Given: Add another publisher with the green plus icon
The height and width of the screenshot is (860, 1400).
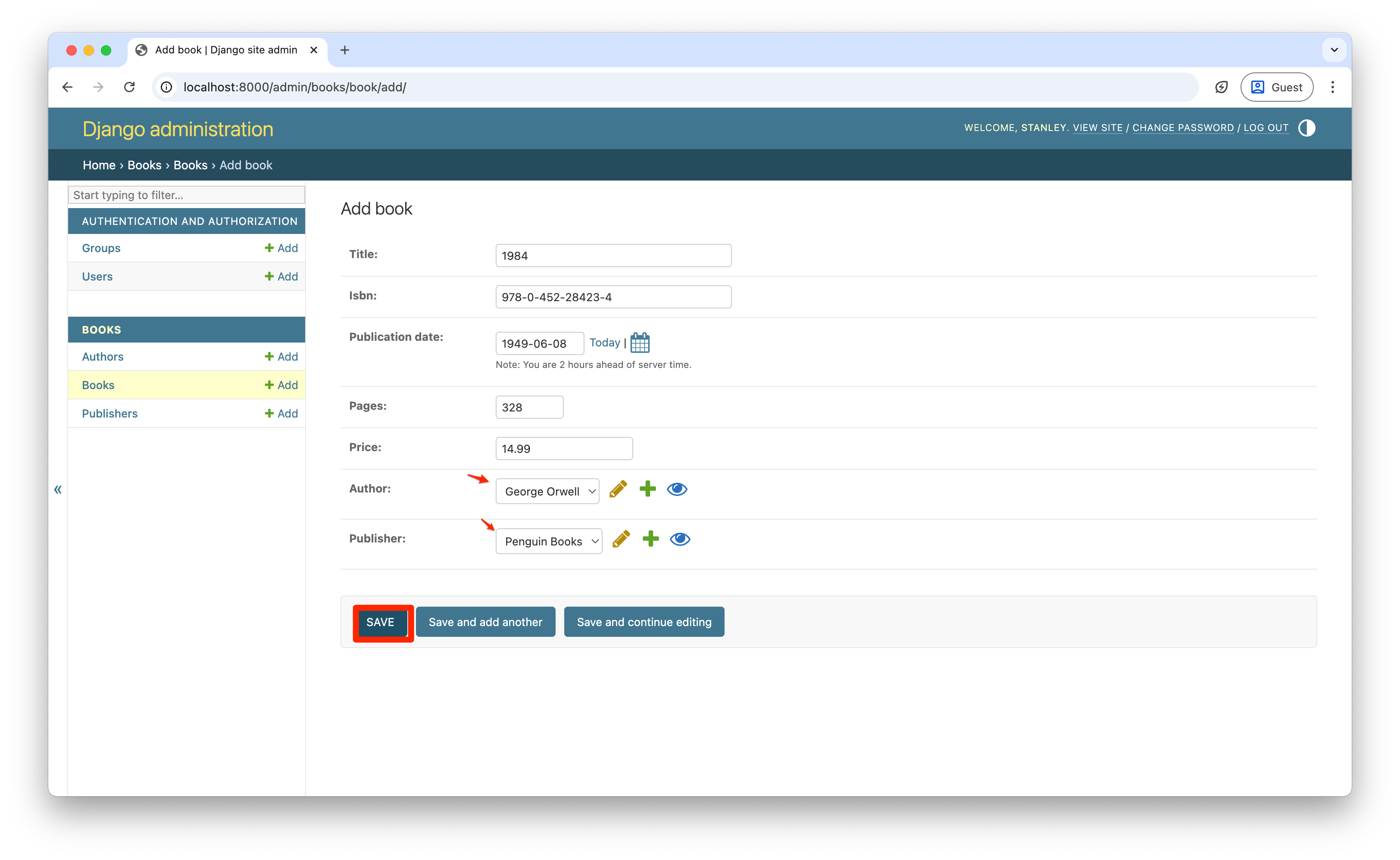Looking at the screenshot, I should point(650,539).
